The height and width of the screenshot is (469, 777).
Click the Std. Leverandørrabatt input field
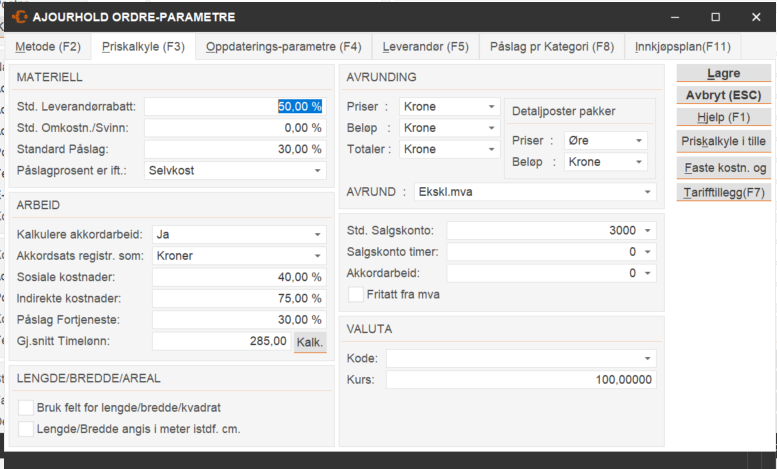pyautogui.click(x=235, y=106)
